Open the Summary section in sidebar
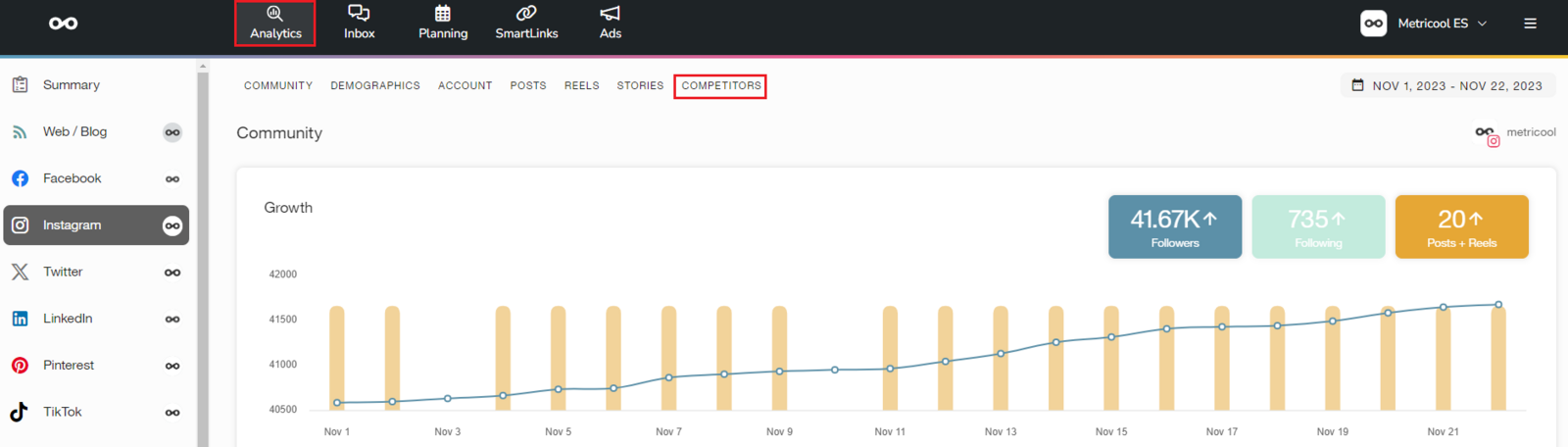 click(x=71, y=85)
